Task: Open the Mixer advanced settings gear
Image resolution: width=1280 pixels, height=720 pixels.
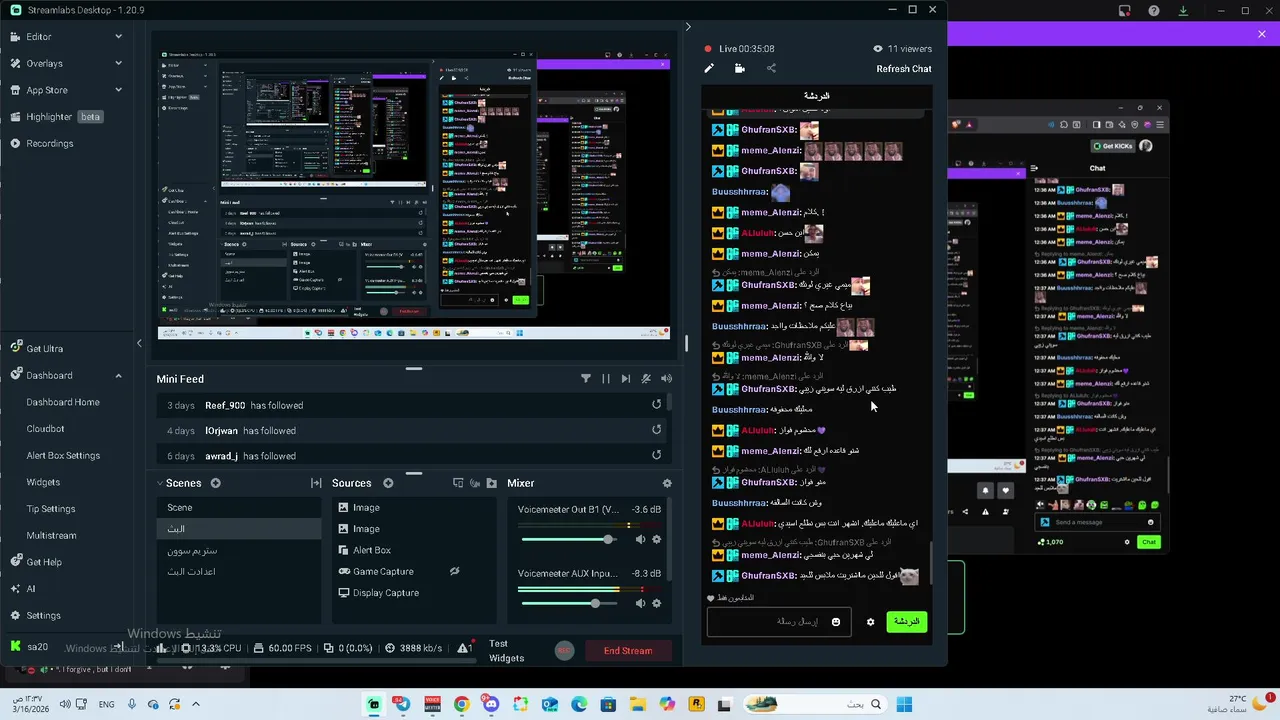Action: click(667, 483)
